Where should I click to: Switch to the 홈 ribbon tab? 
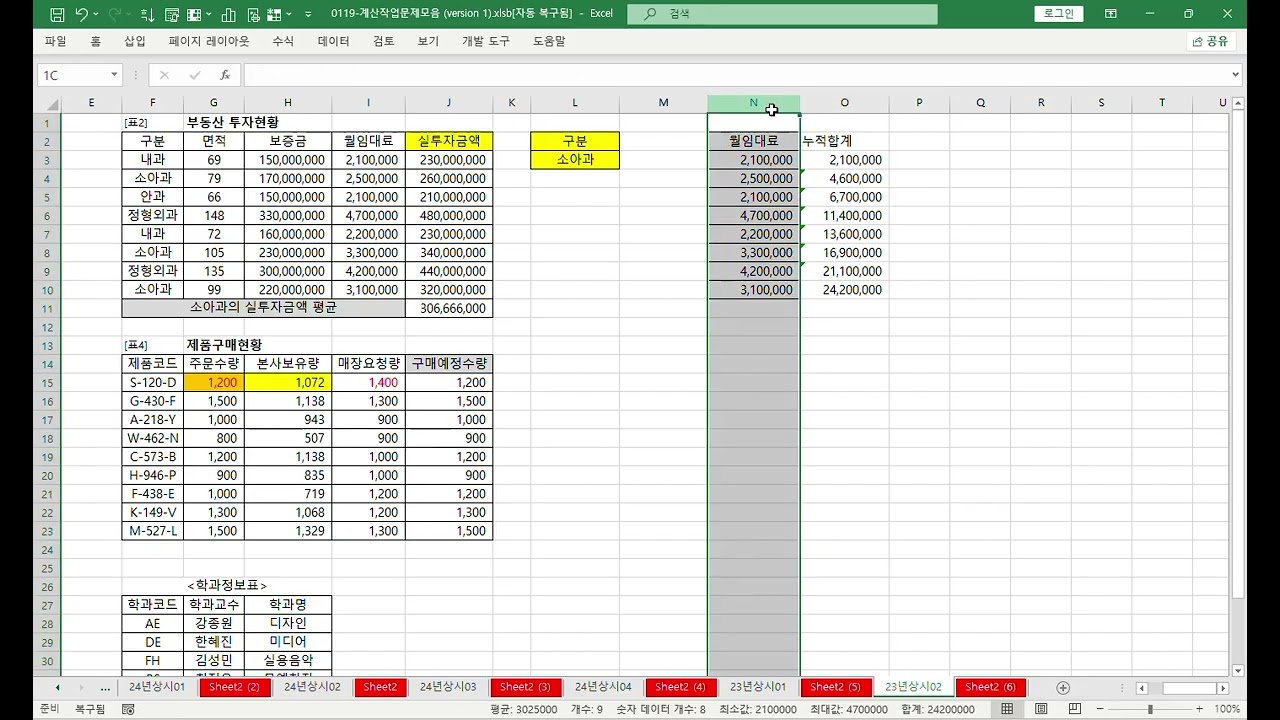click(x=95, y=41)
